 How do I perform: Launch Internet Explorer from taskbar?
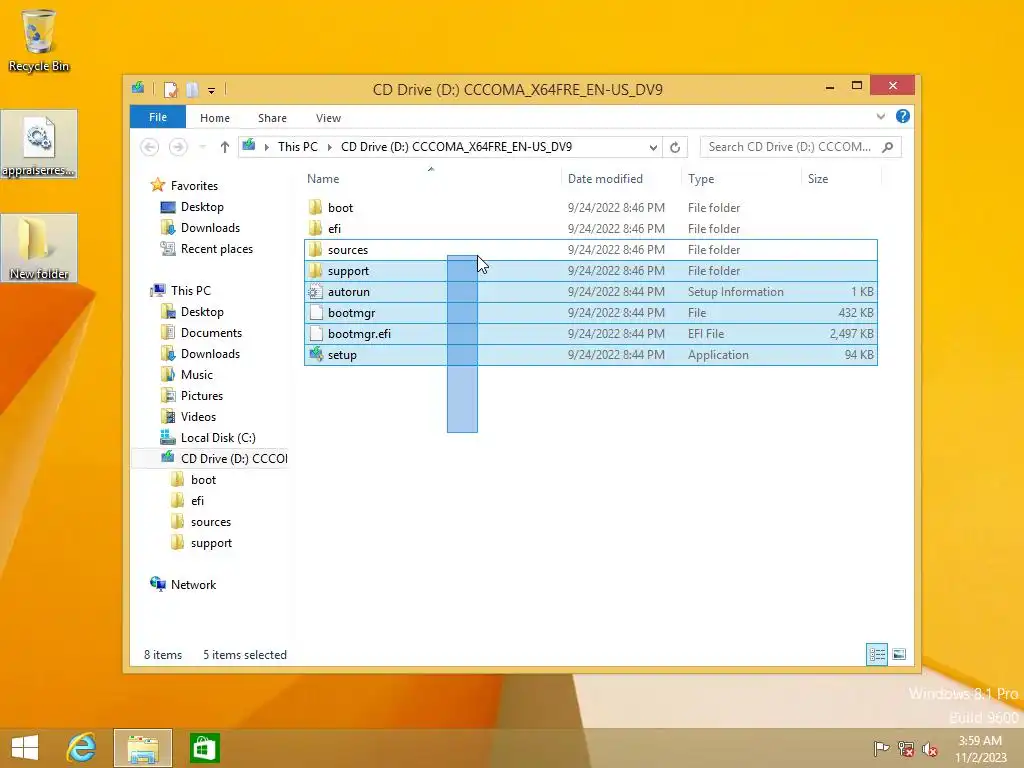point(82,748)
